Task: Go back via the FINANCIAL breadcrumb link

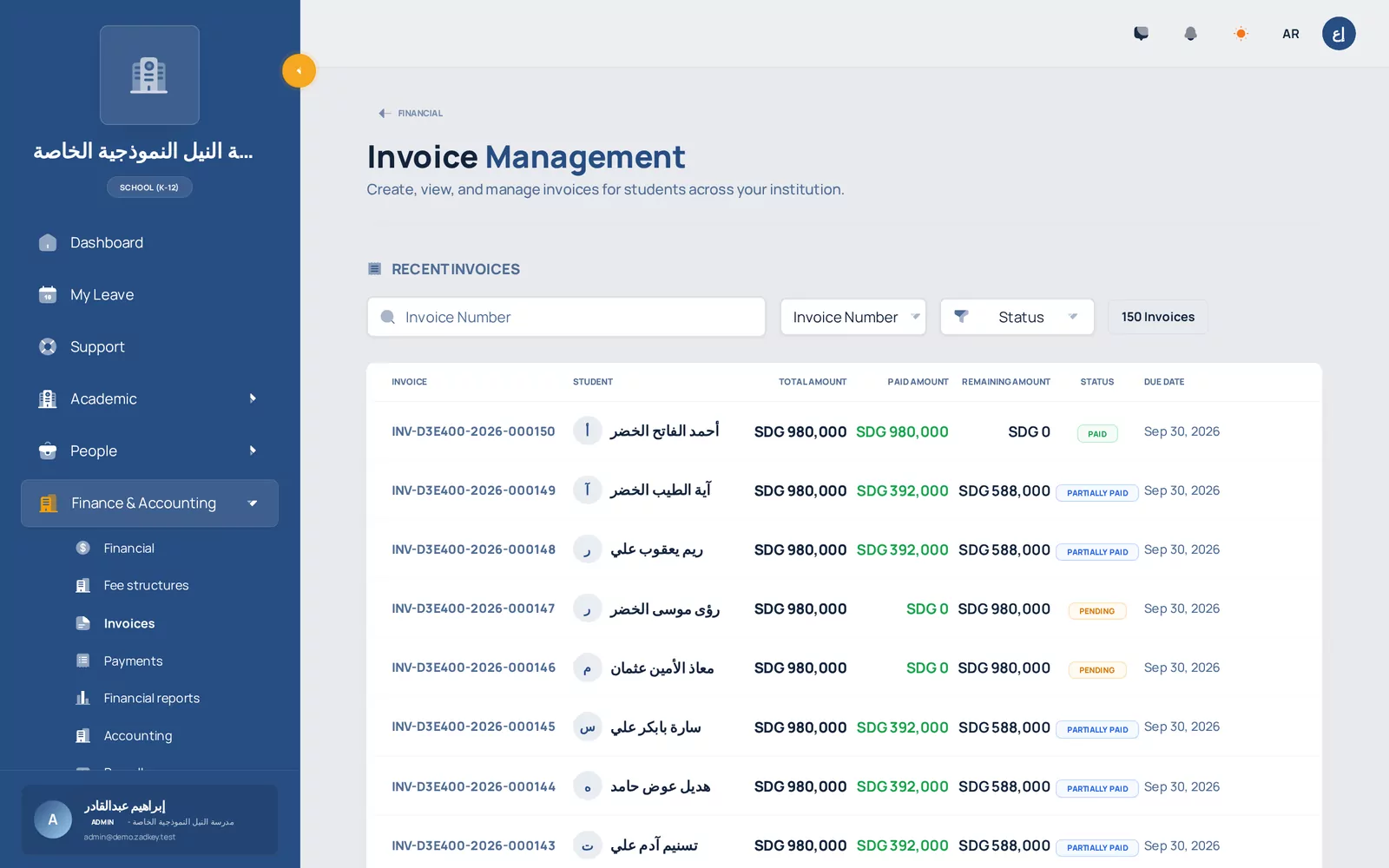Action: [411, 113]
